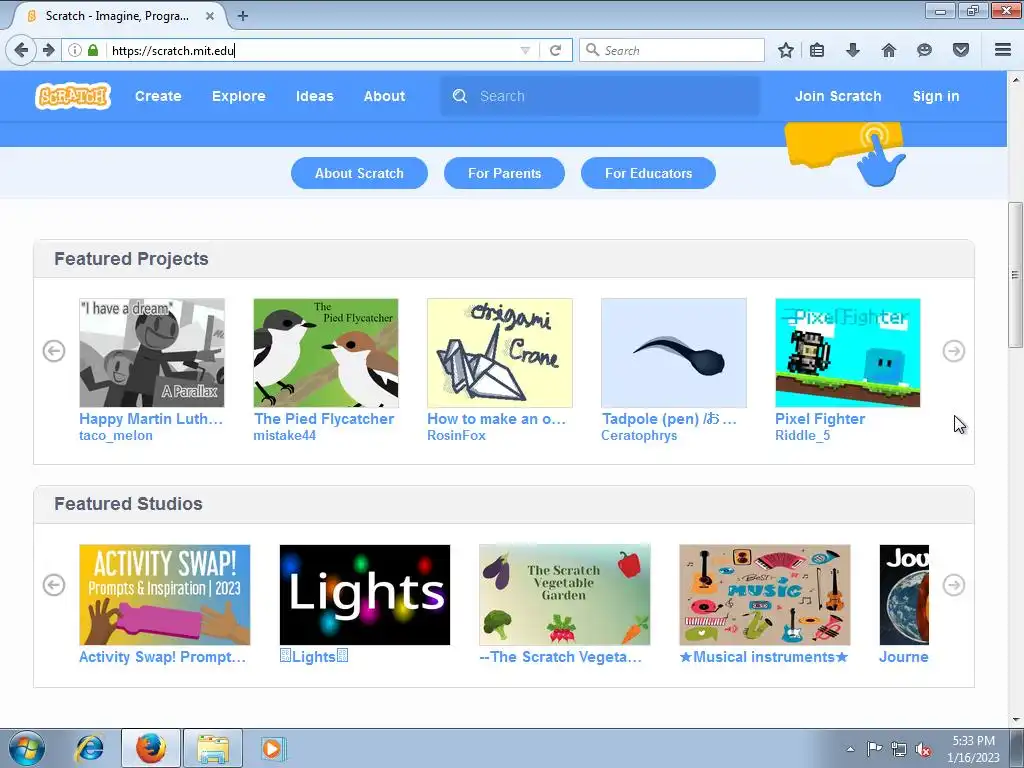1024x768 pixels.
Task: Show next Featured Studios with right arrow
Action: [953, 585]
